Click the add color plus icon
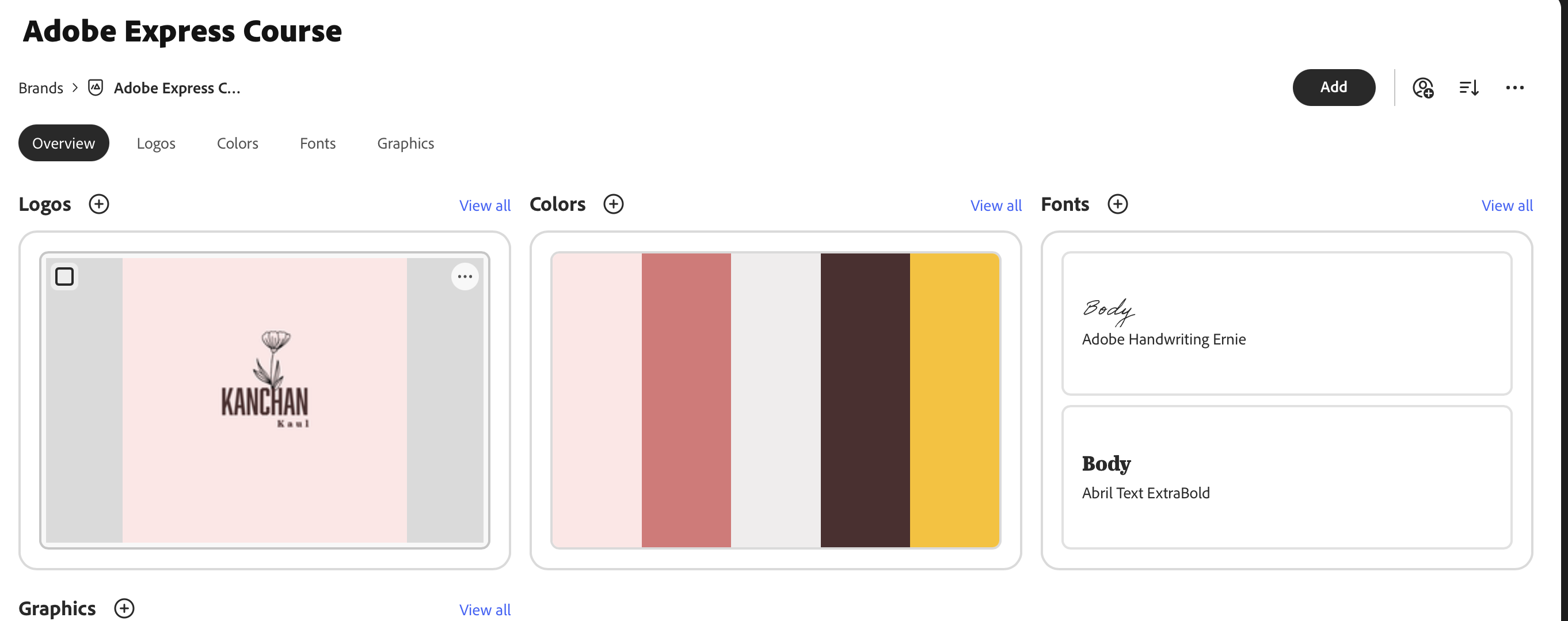1568x621 pixels. (614, 204)
